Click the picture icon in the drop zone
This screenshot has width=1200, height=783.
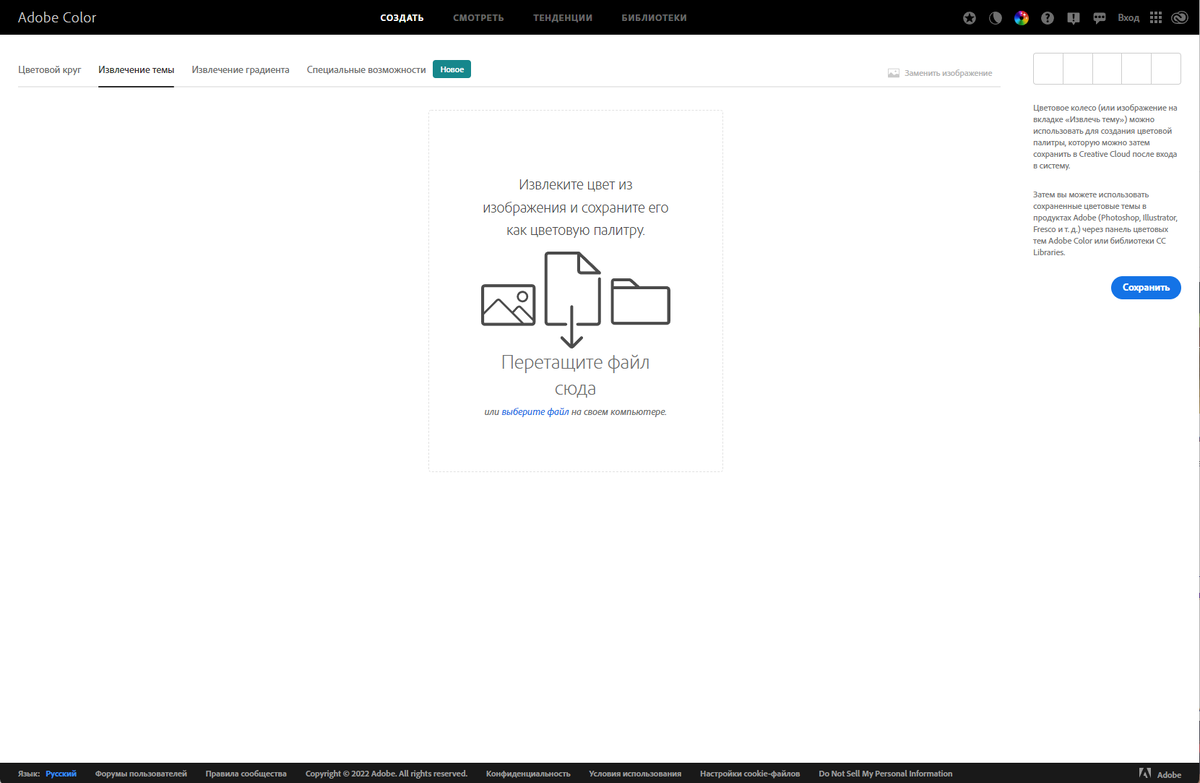pos(508,305)
